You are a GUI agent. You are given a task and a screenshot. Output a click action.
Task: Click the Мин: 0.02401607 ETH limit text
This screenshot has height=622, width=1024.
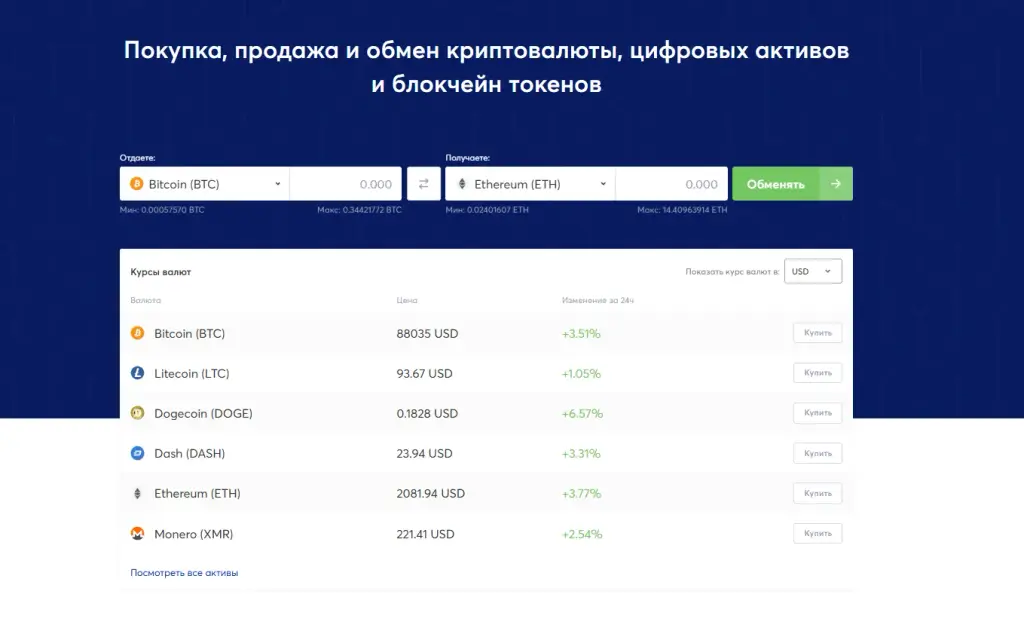tap(487, 210)
